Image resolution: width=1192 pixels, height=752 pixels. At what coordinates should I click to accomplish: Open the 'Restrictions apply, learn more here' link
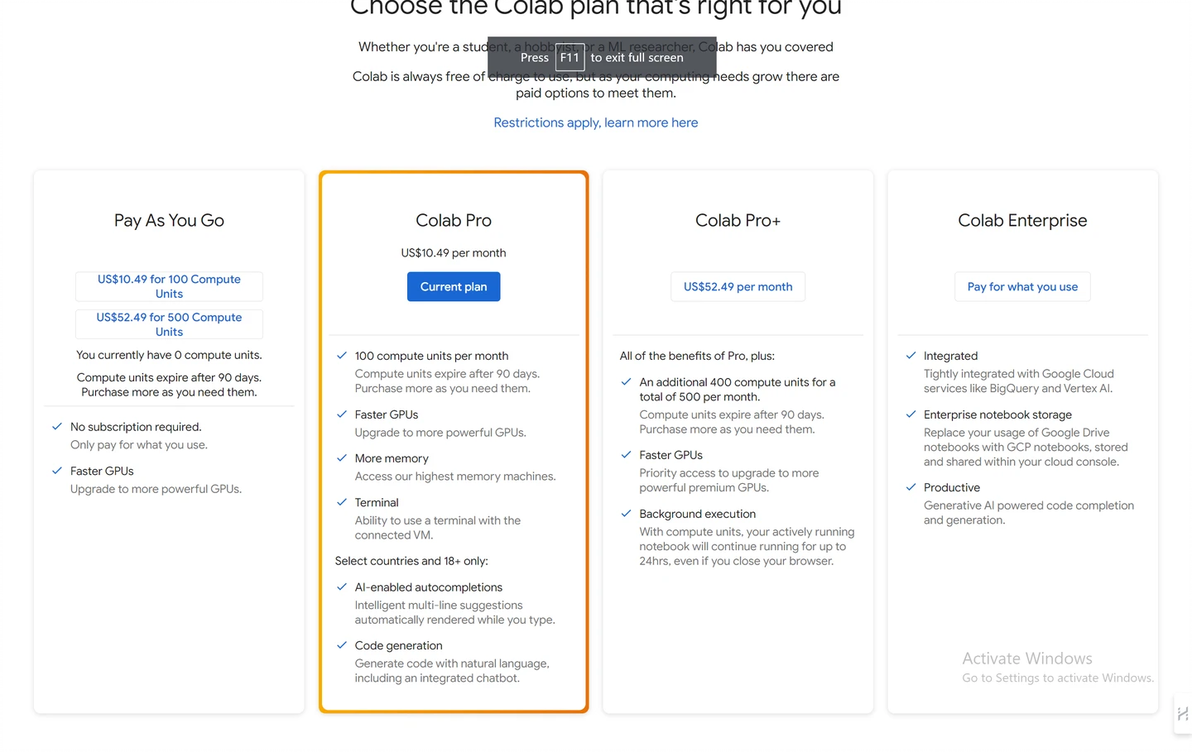coord(595,123)
